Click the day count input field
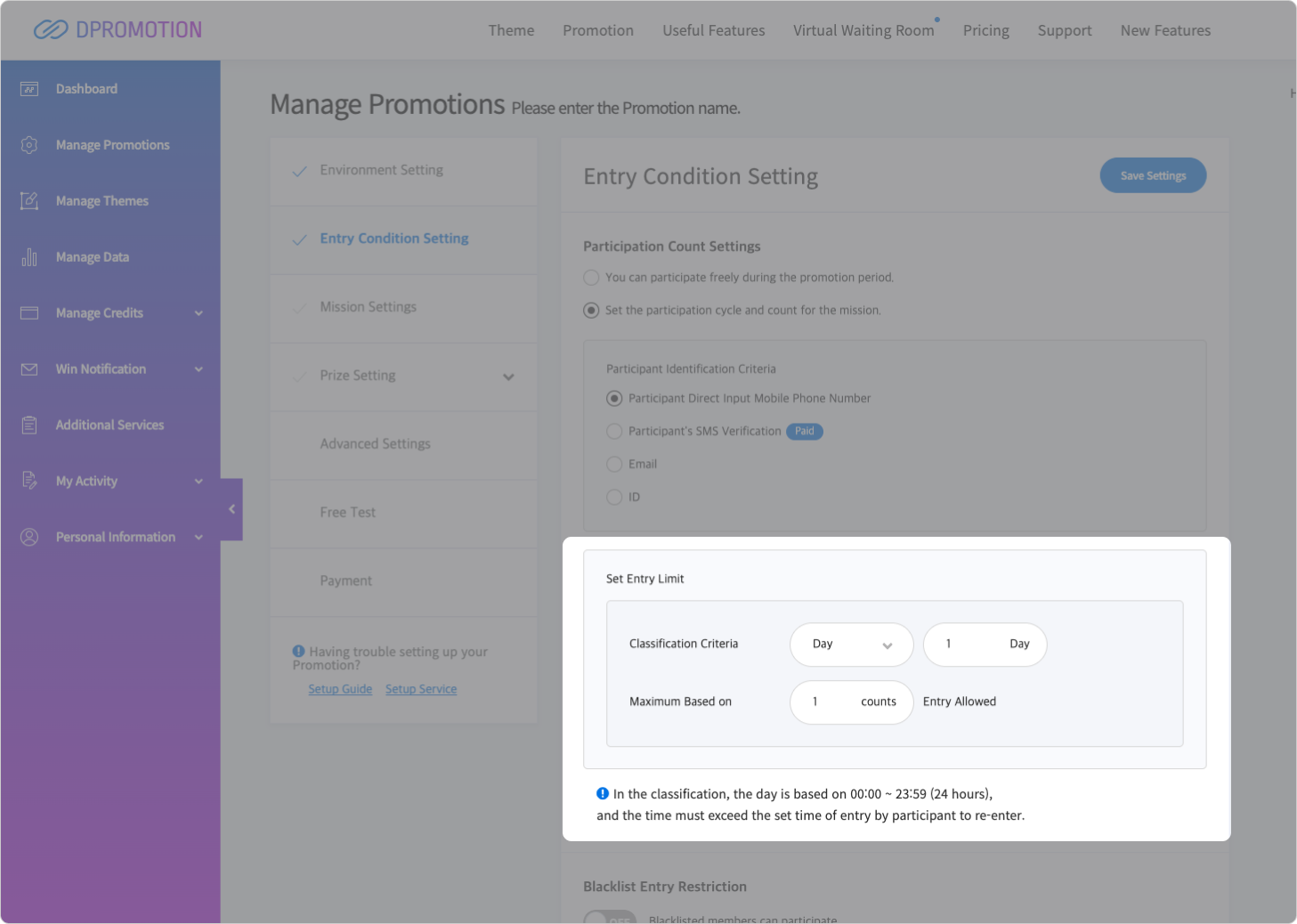This screenshot has width=1297, height=924. tap(985, 644)
